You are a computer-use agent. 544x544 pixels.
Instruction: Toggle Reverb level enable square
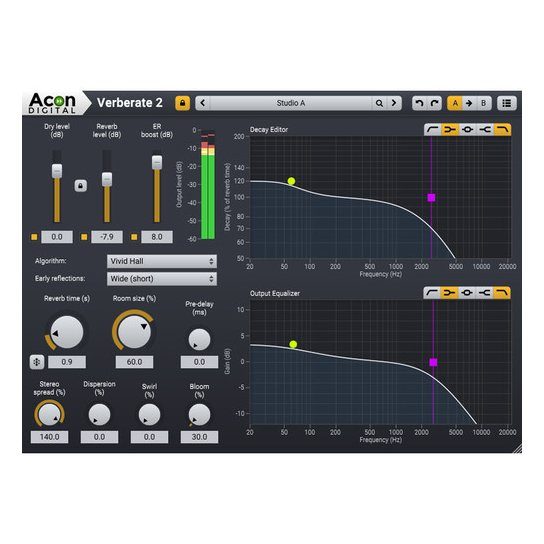click(x=84, y=237)
